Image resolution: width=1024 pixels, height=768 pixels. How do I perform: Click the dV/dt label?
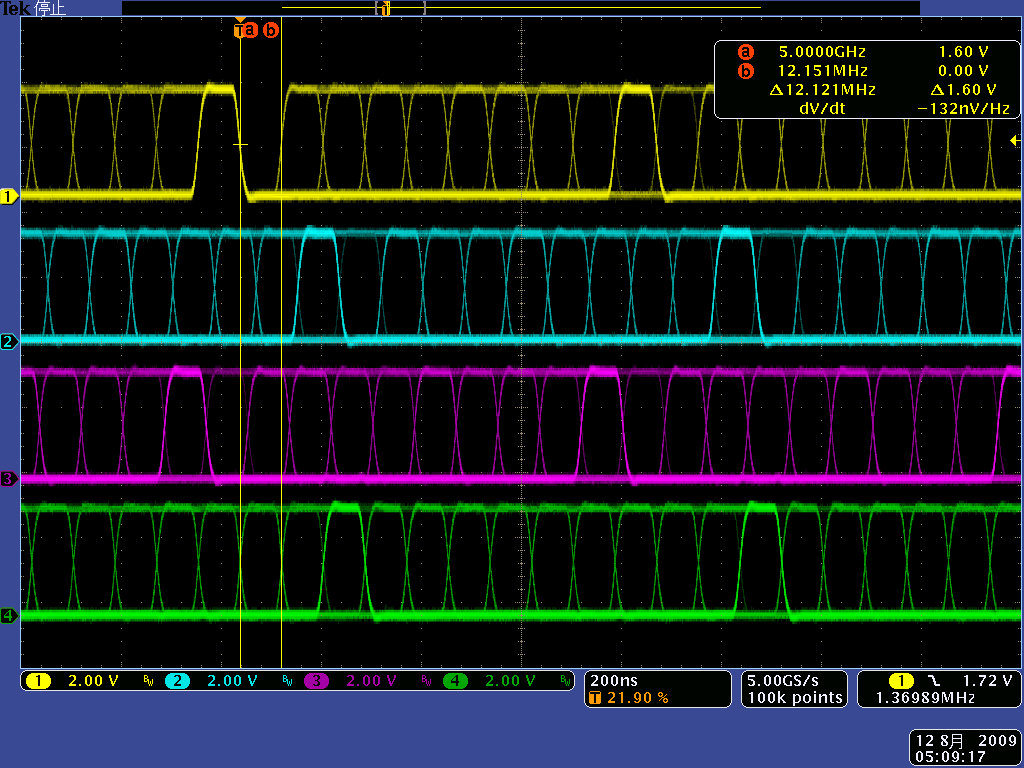[x=822, y=108]
